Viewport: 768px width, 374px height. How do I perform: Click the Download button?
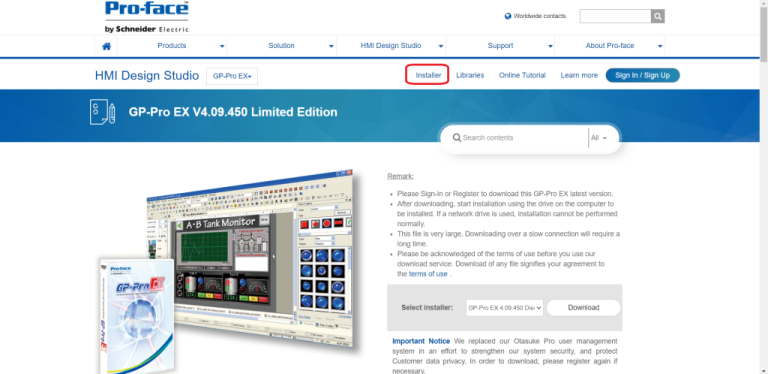point(583,307)
